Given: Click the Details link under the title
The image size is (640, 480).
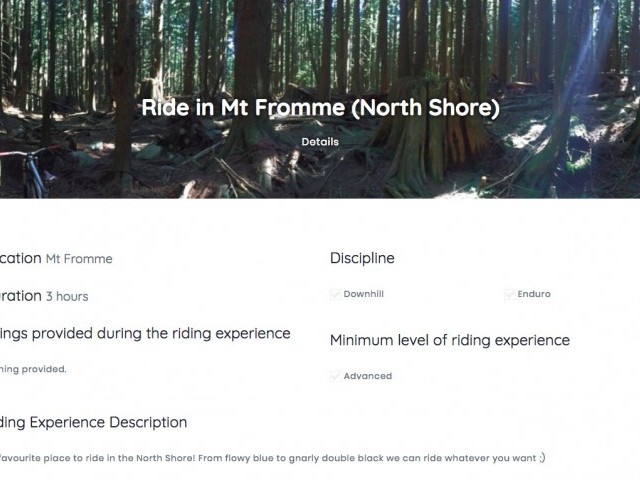Looking at the screenshot, I should (320, 142).
